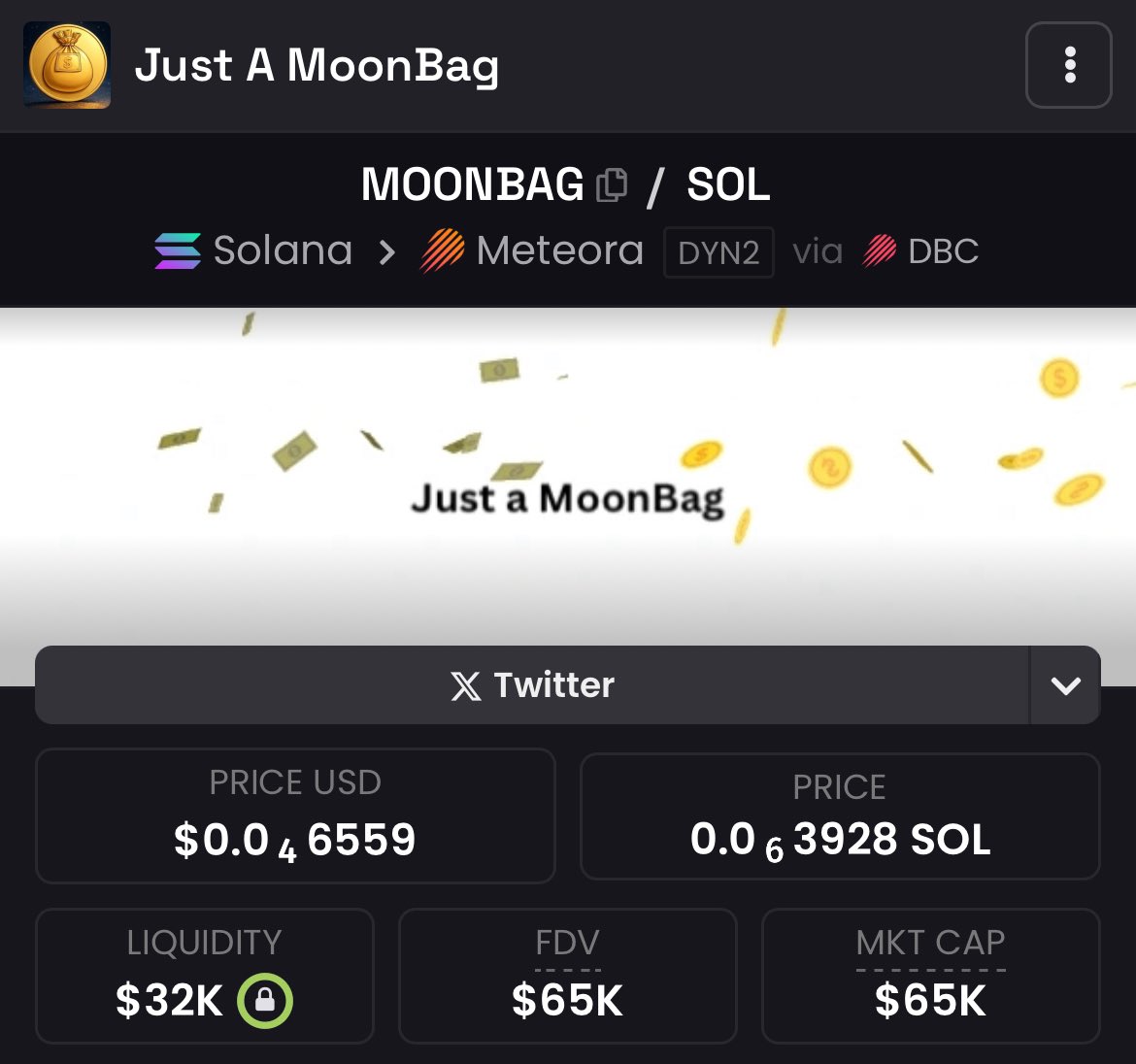Click the FDV dotted label

[x=567, y=944]
